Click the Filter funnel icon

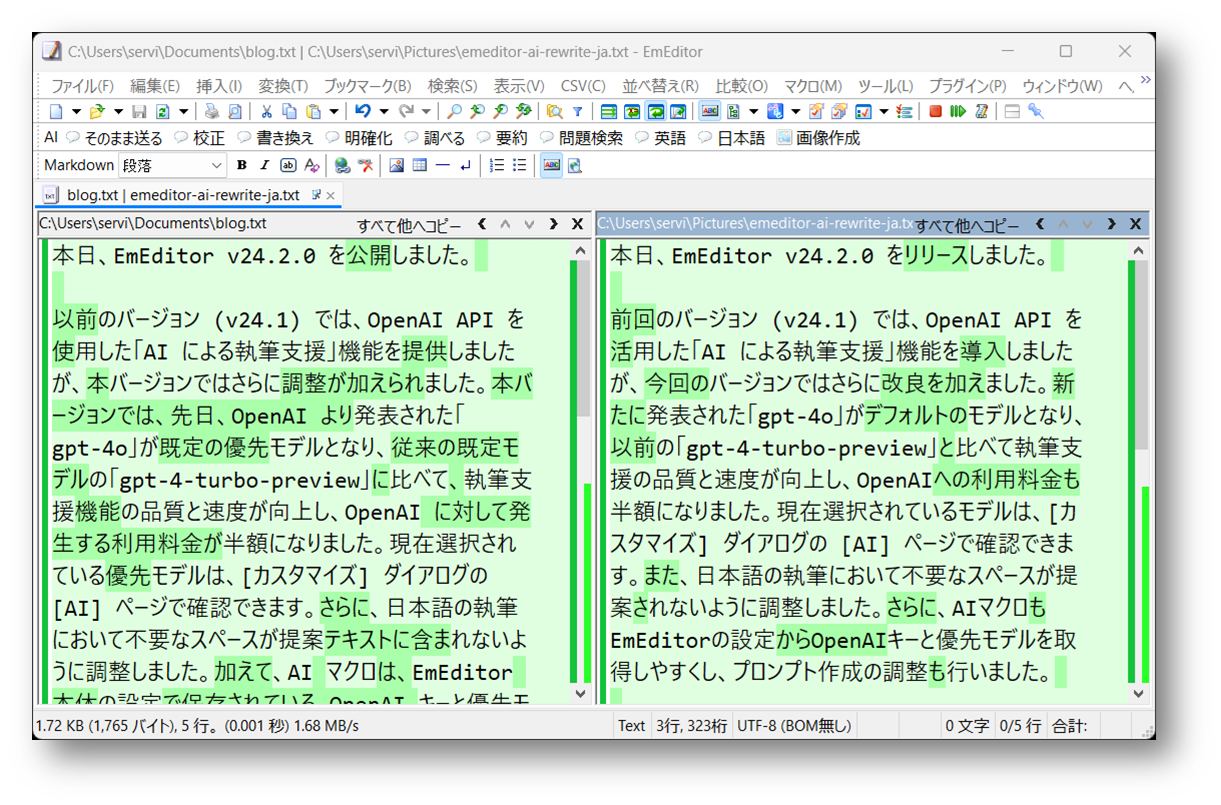coord(577,112)
